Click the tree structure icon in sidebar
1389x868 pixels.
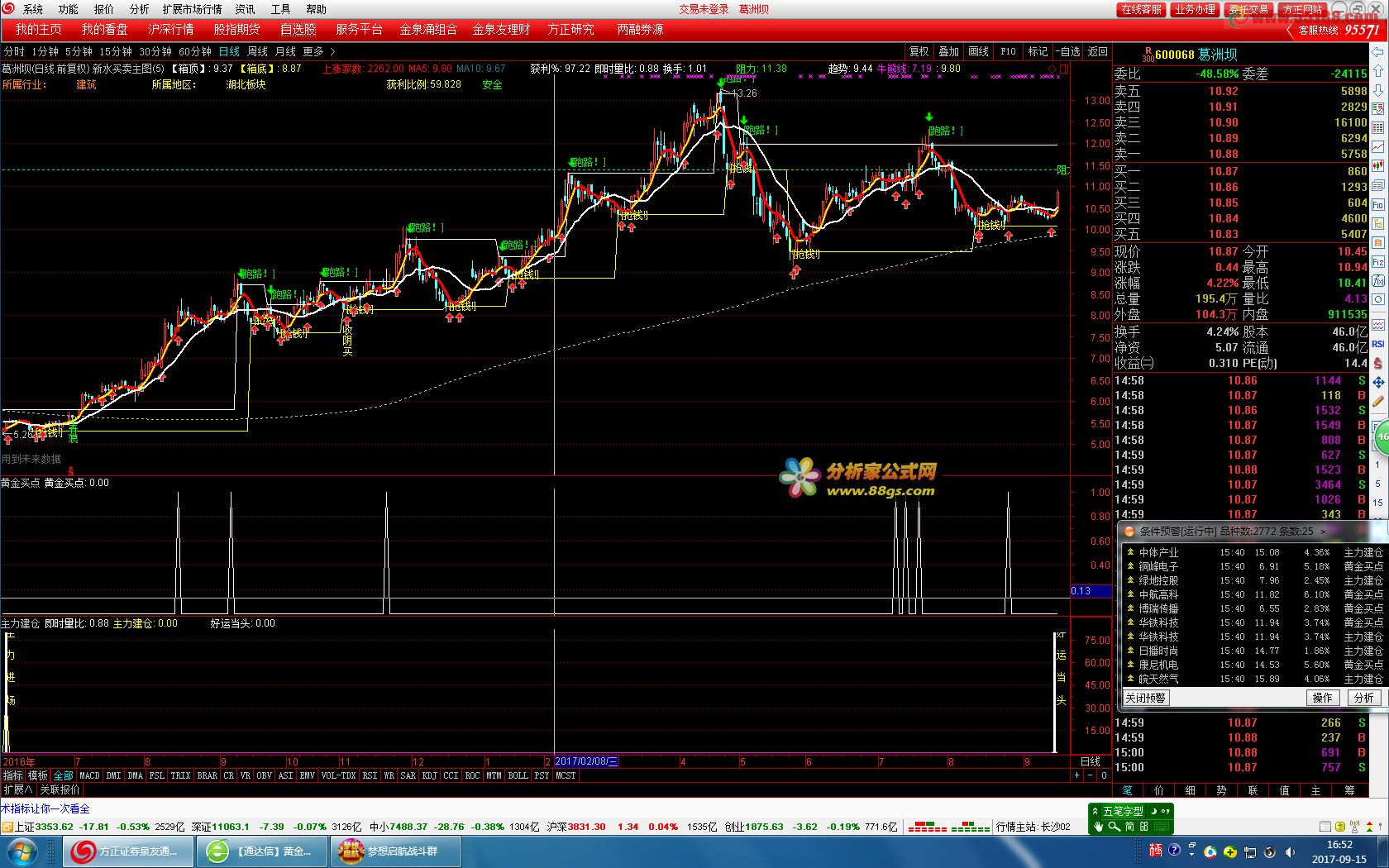pos(1378,222)
